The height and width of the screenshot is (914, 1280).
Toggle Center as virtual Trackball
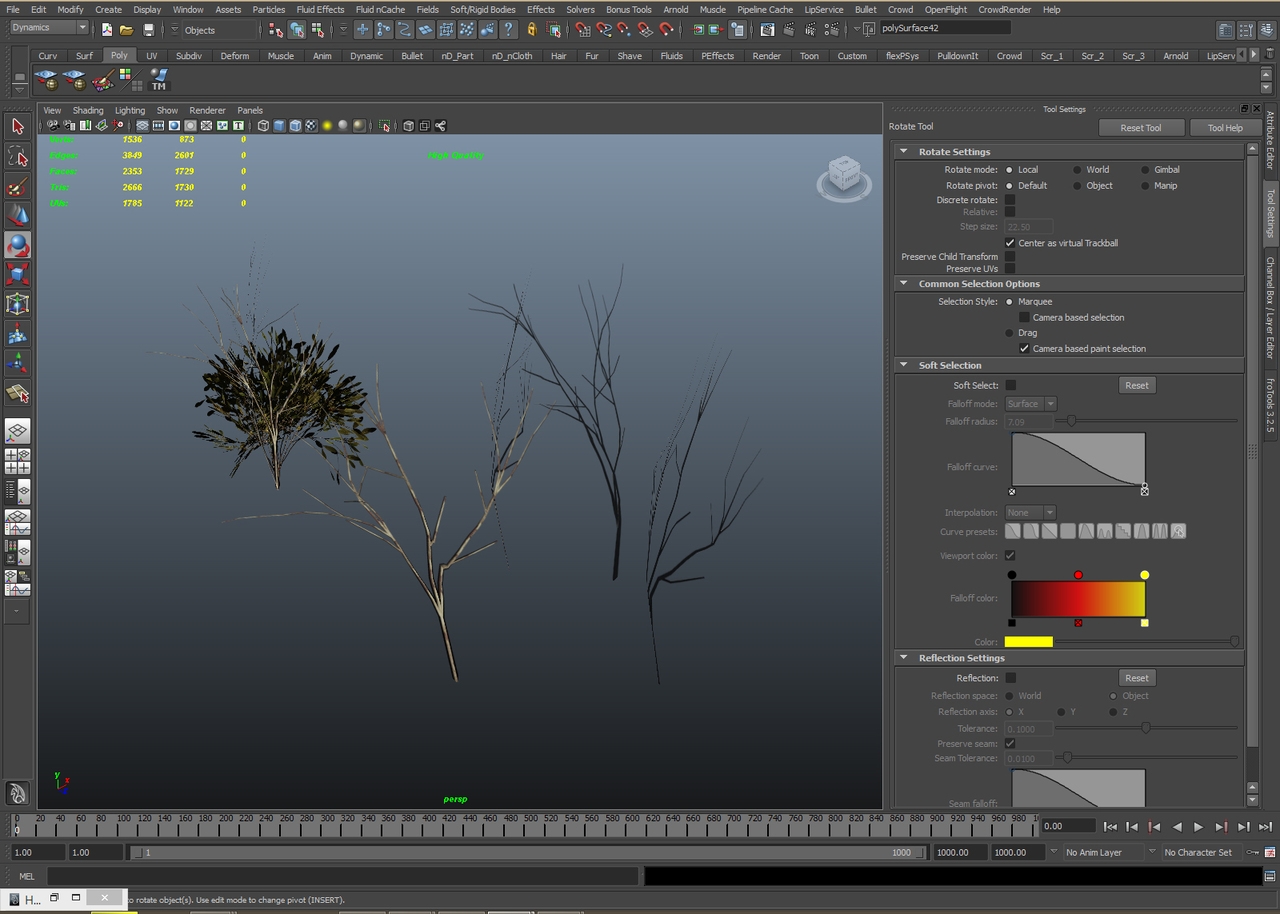pyautogui.click(x=1010, y=243)
